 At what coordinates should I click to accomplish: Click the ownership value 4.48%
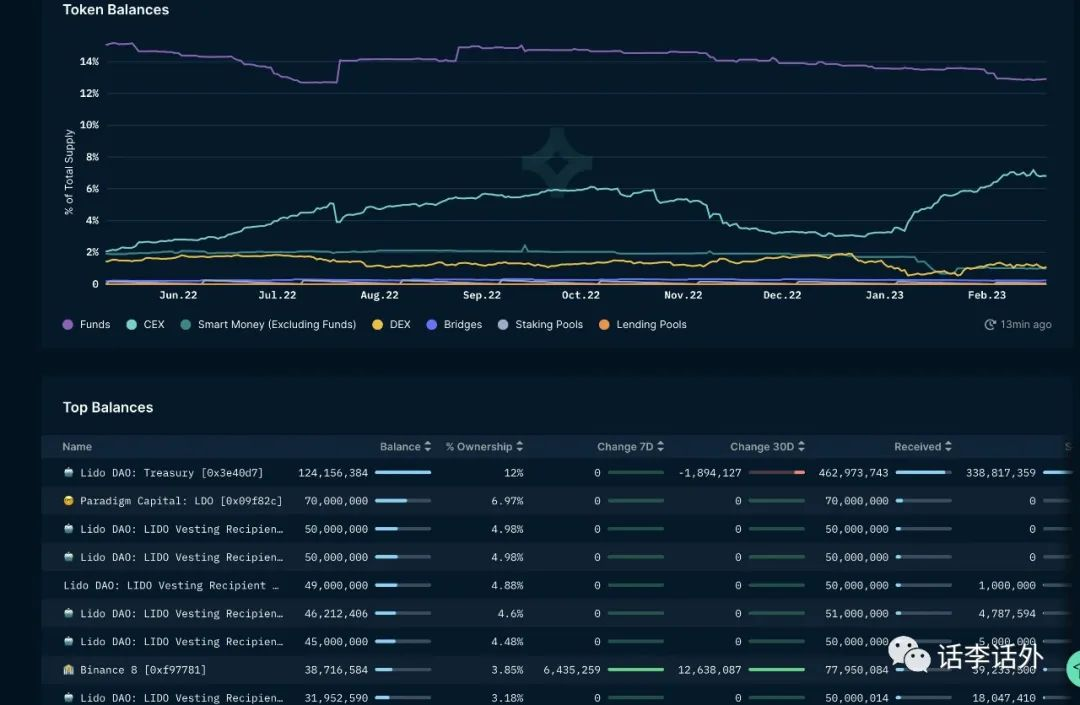508,642
